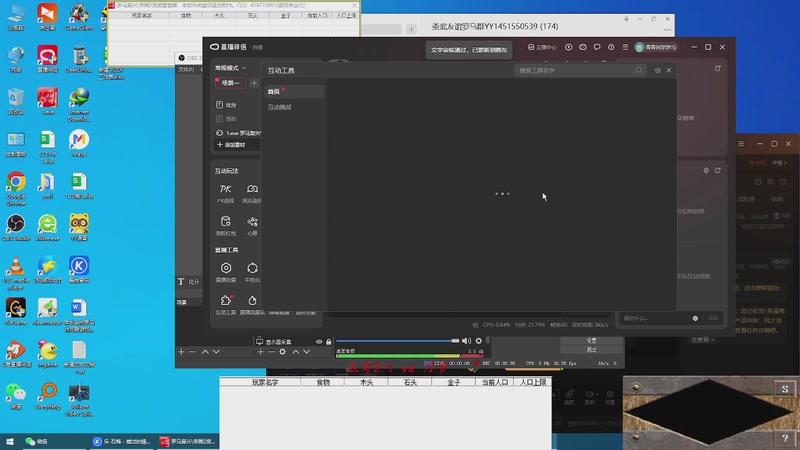
Task: Select the text source in OBS sources list
Action: click(189, 282)
